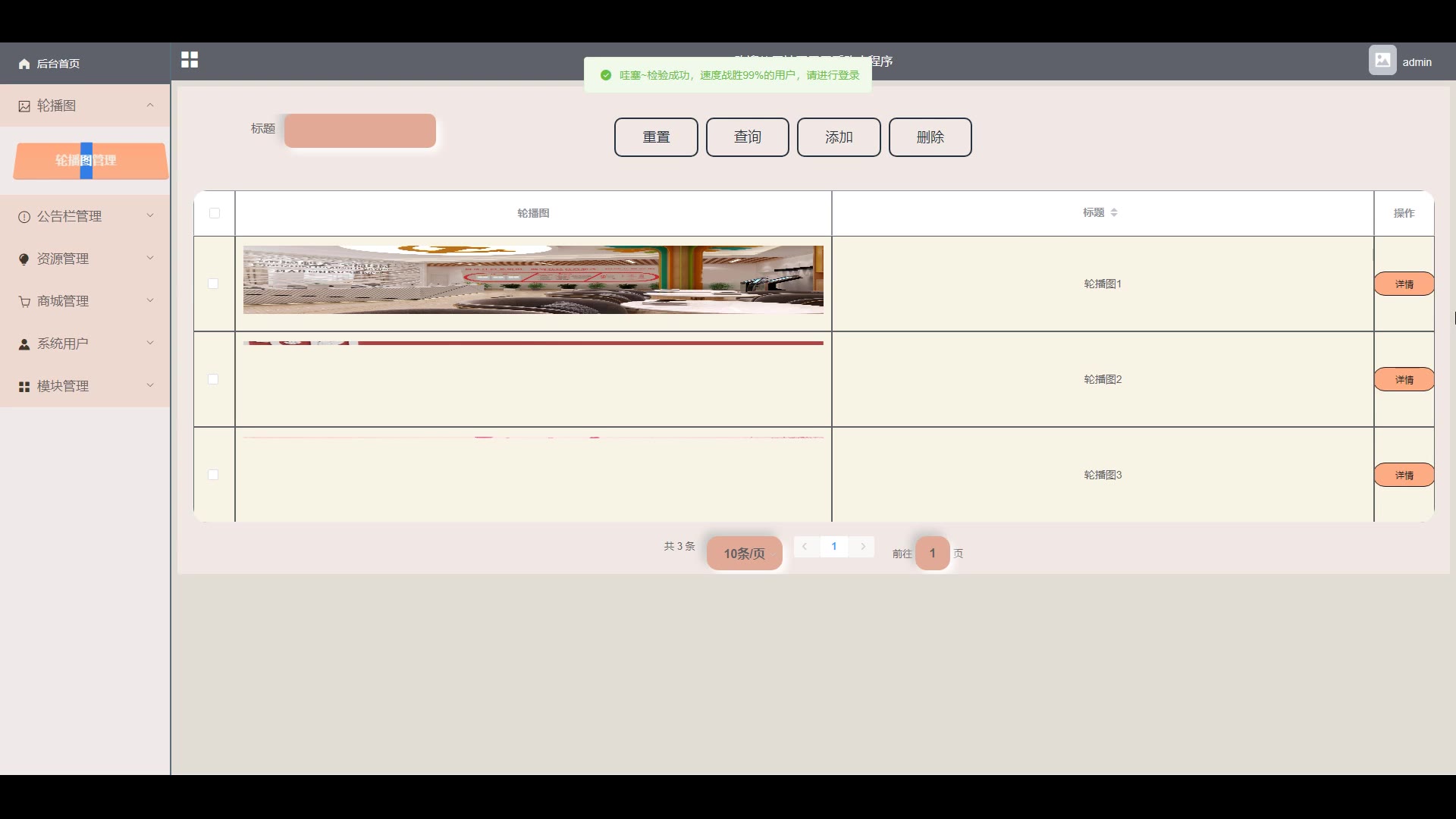This screenshot has width=1456, height=819.
Task: Expand the 模块管理 chevron arrow
Action: (x=150, y=386)
